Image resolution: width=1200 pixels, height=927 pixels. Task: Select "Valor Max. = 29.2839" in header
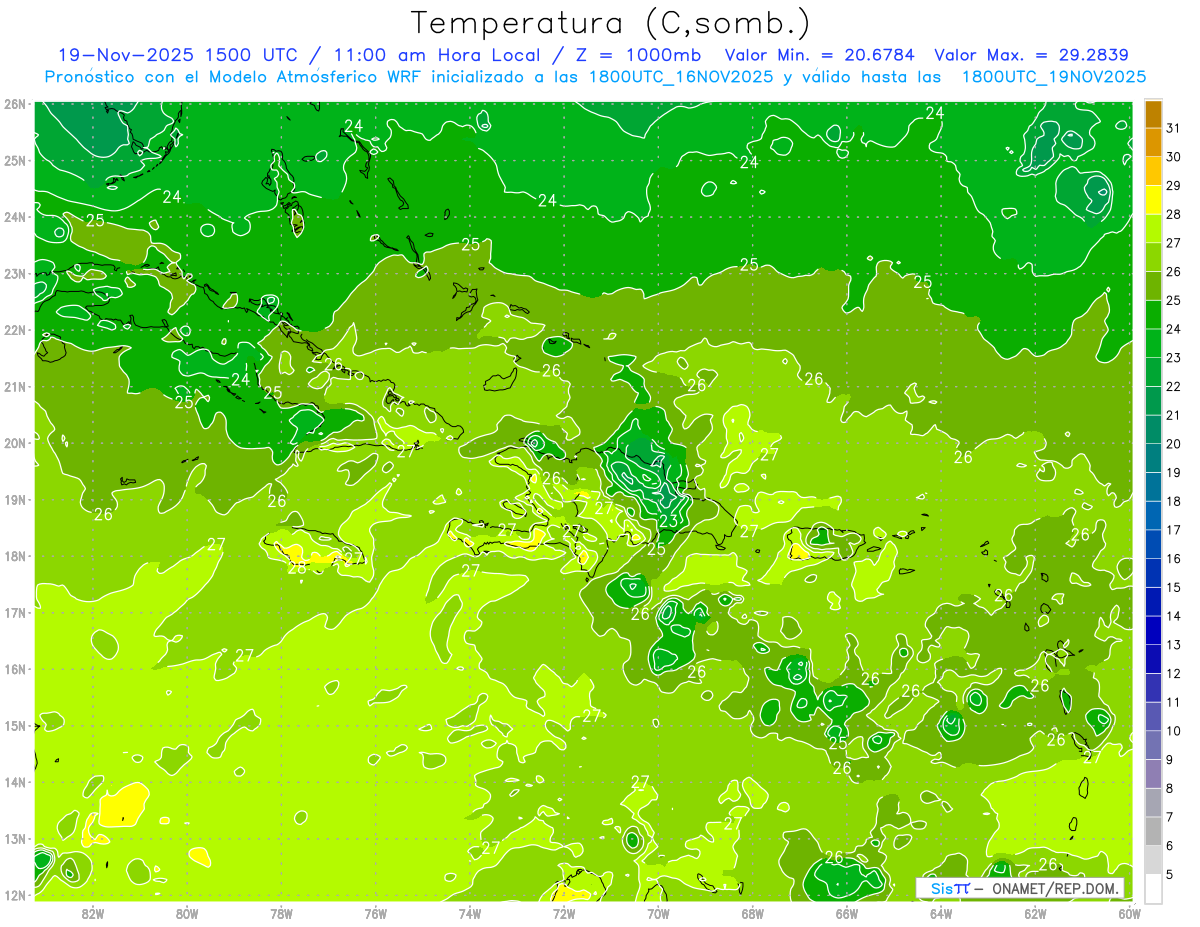(x=1032, y=55)
